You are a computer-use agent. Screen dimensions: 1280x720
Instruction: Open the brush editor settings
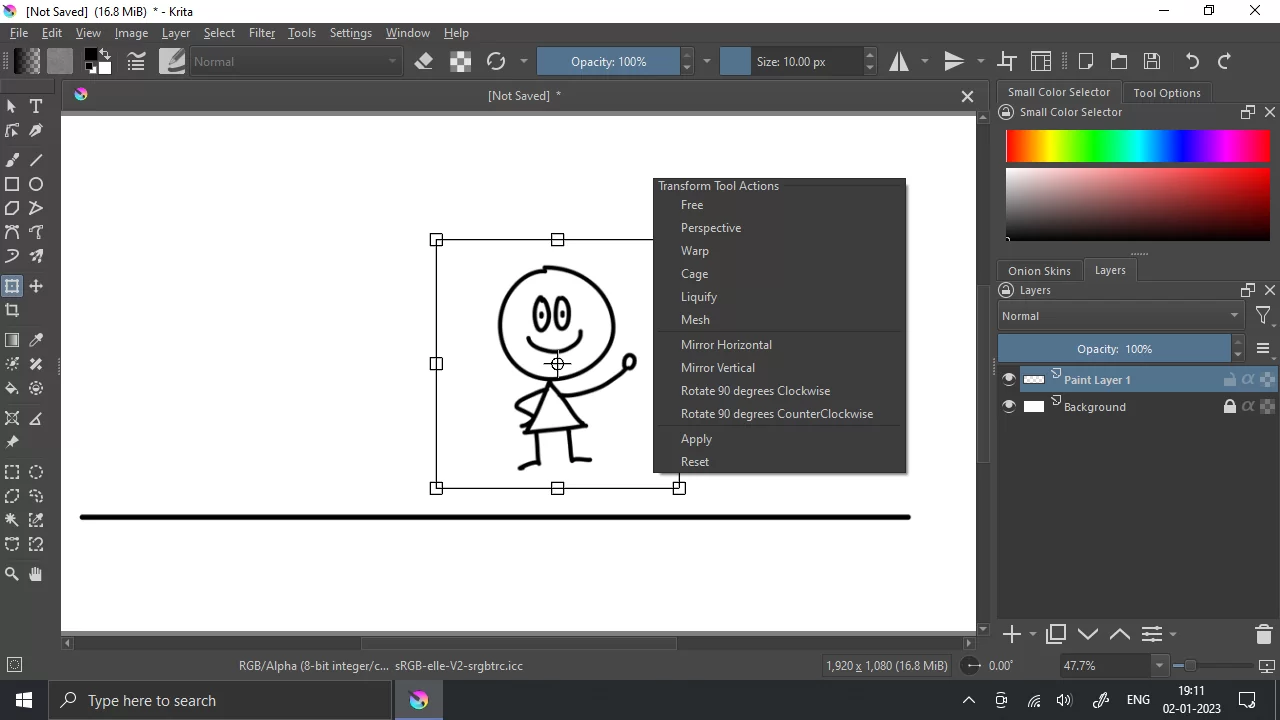point(136,61)
